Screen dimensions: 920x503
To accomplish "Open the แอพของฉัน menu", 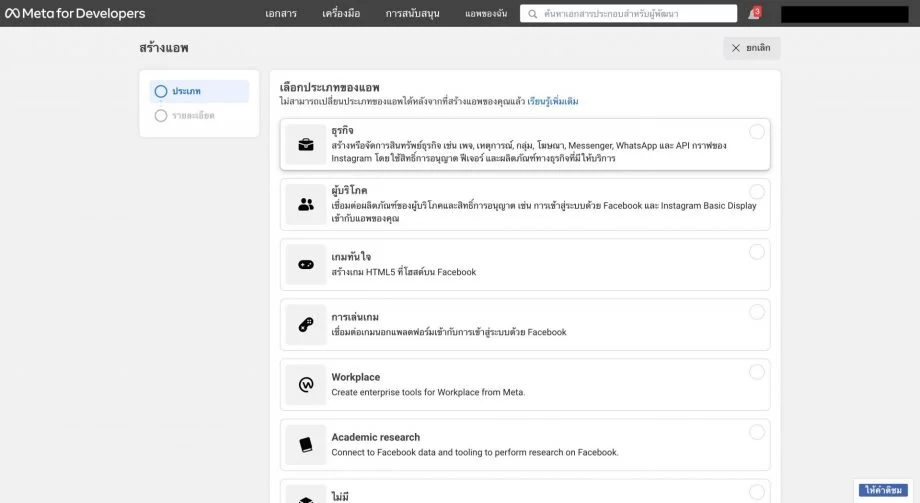I will [486, 13].
